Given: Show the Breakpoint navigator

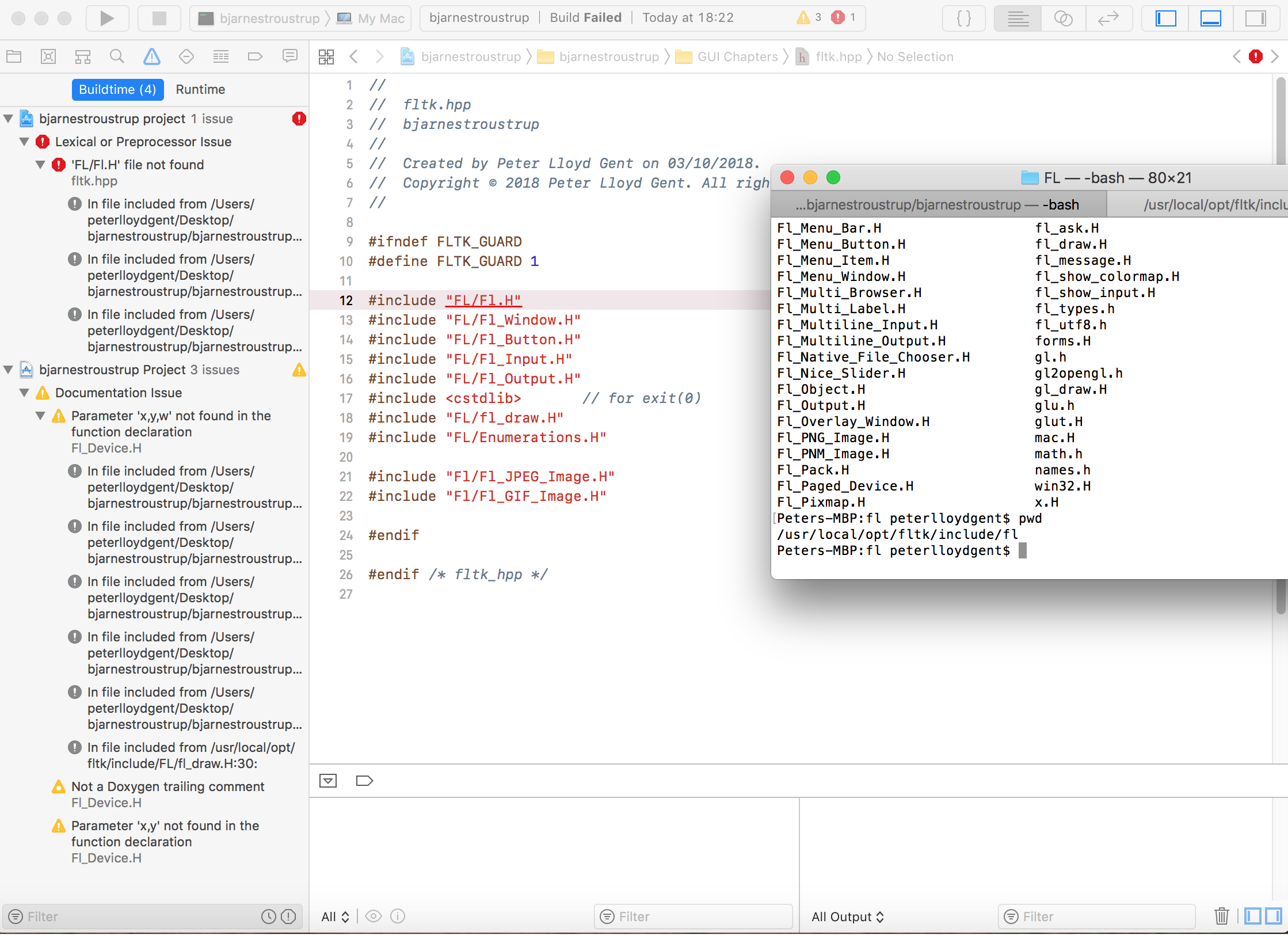Looking at the screenshot, I should [255, 56].
